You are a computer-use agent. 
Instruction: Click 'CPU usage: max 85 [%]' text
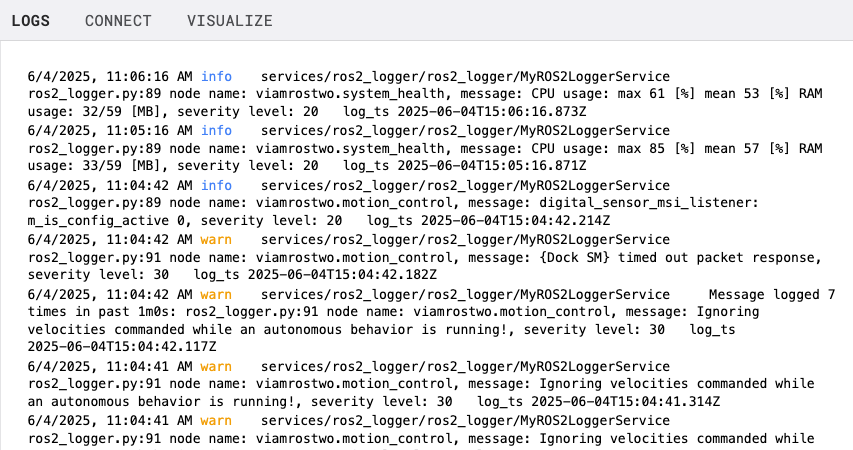click(x=613, y=149)
